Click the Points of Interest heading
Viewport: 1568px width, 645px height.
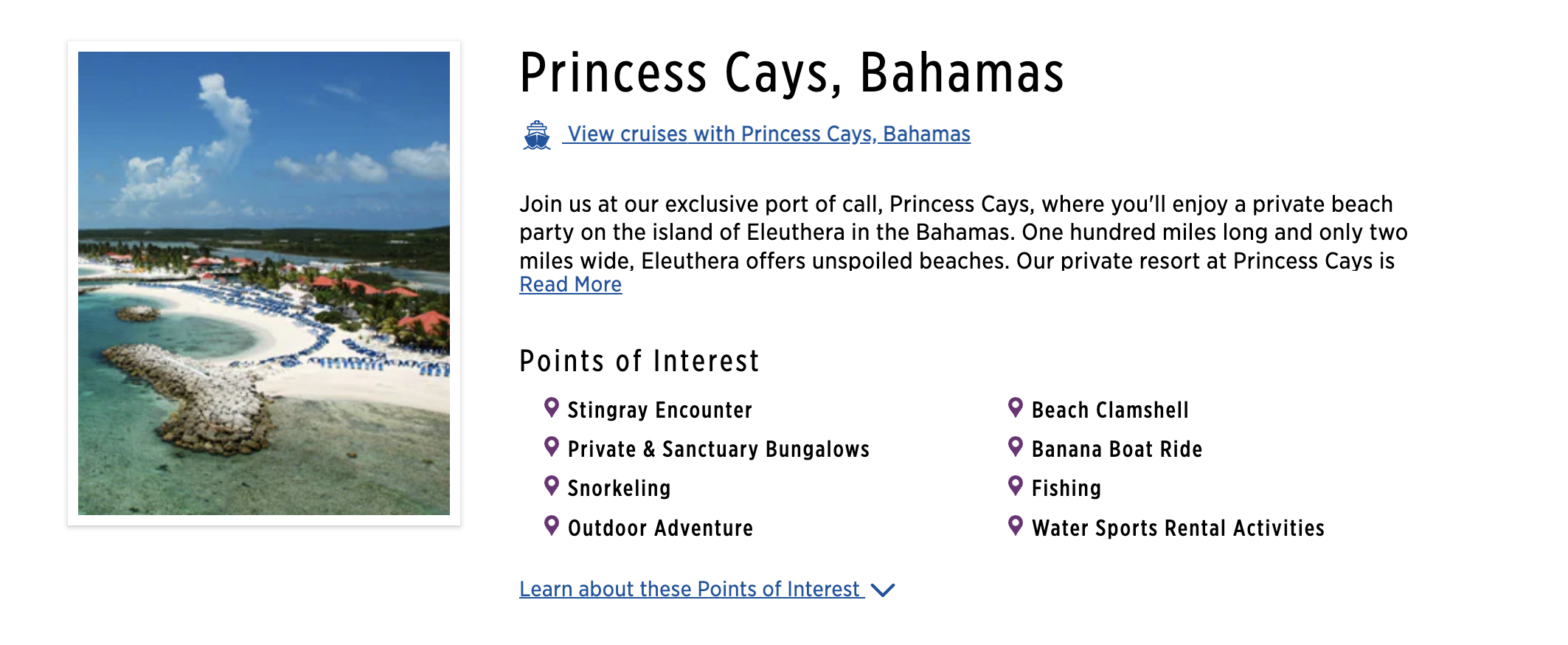coord(639,362)
